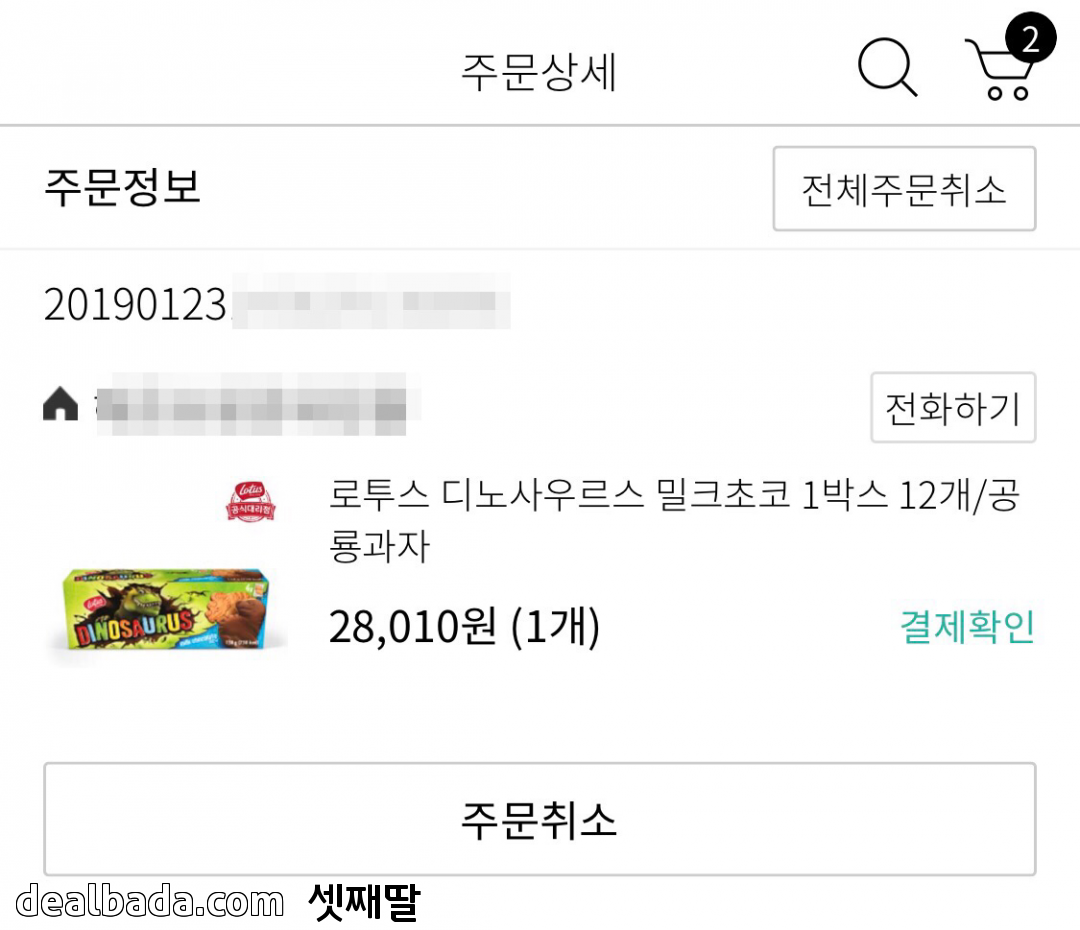1080x930 pixels.
Task: Click the dealbada.com watermark
Action: pyautogui.click(x=150, y=902)
